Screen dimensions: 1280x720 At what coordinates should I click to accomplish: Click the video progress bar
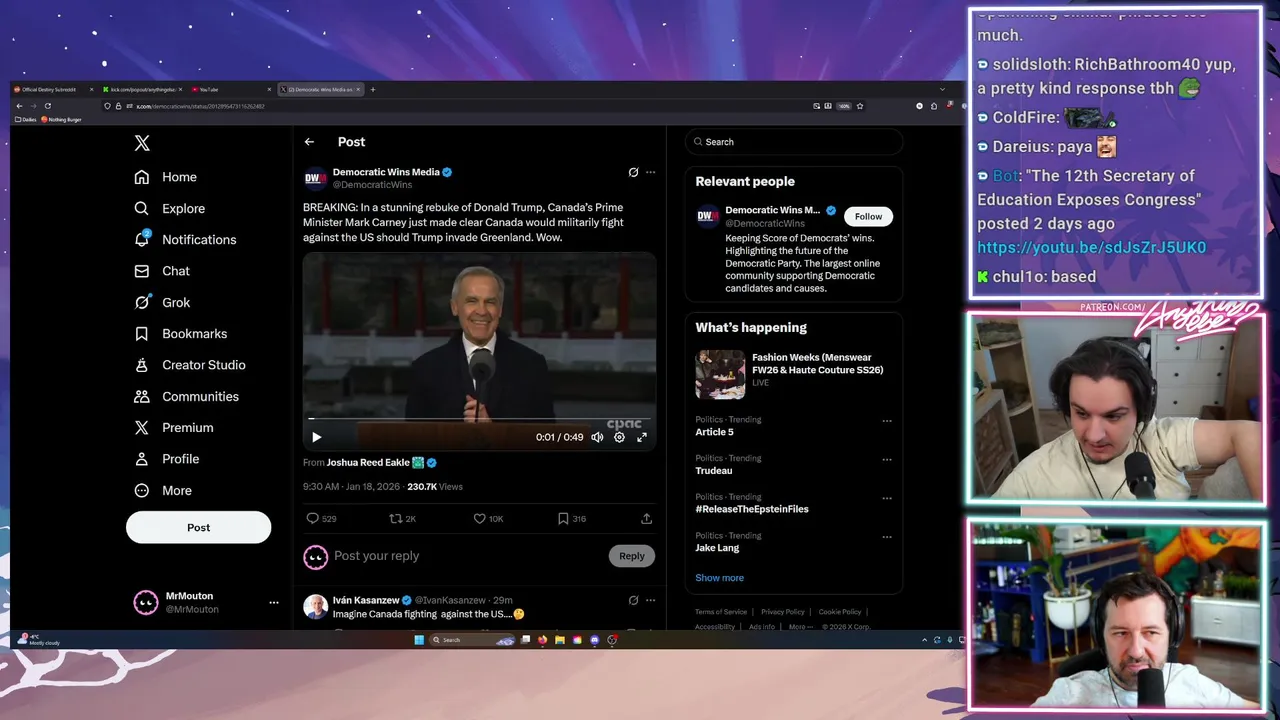point(479,420)
